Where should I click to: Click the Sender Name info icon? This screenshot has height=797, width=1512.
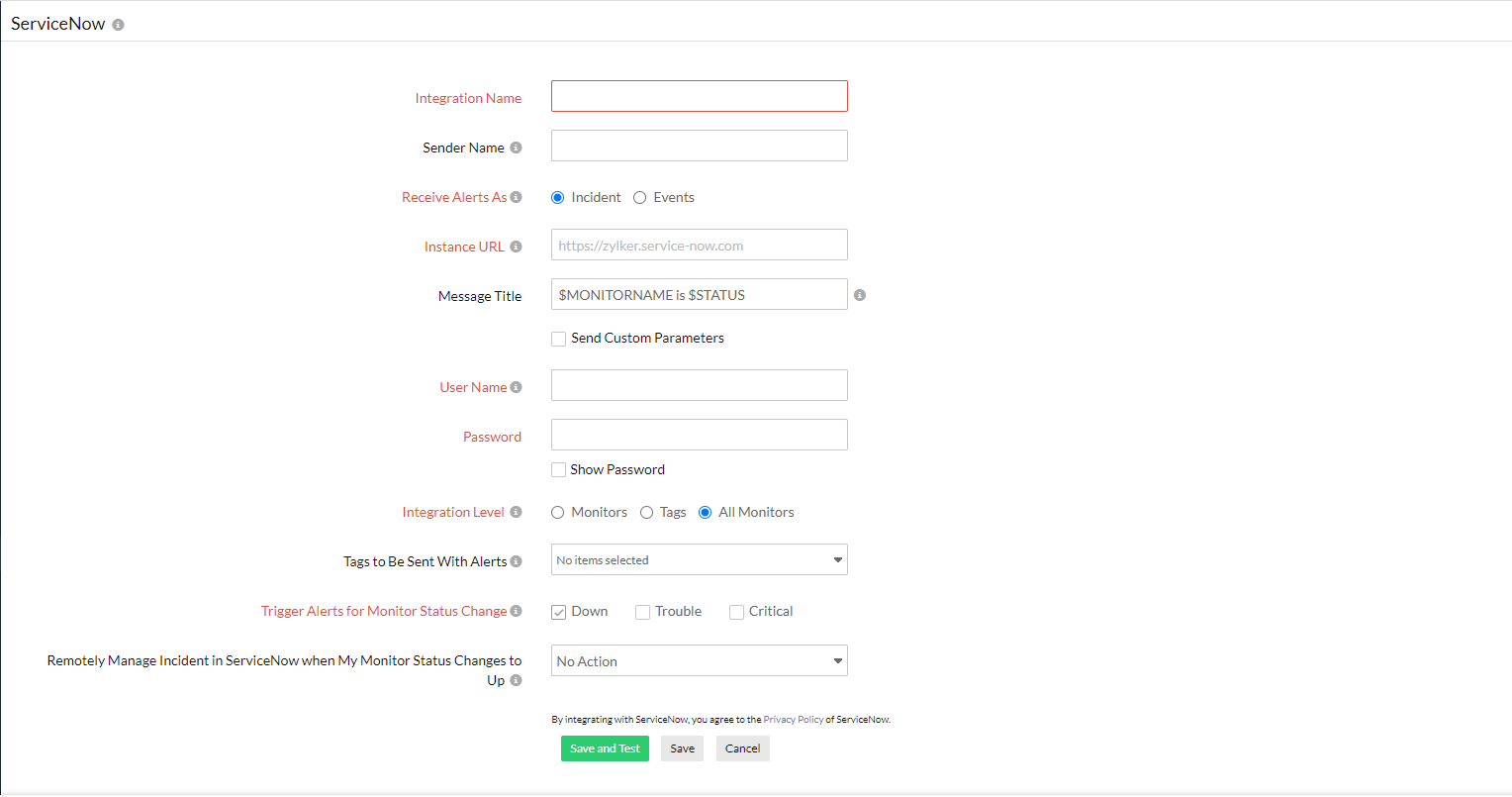516,148
